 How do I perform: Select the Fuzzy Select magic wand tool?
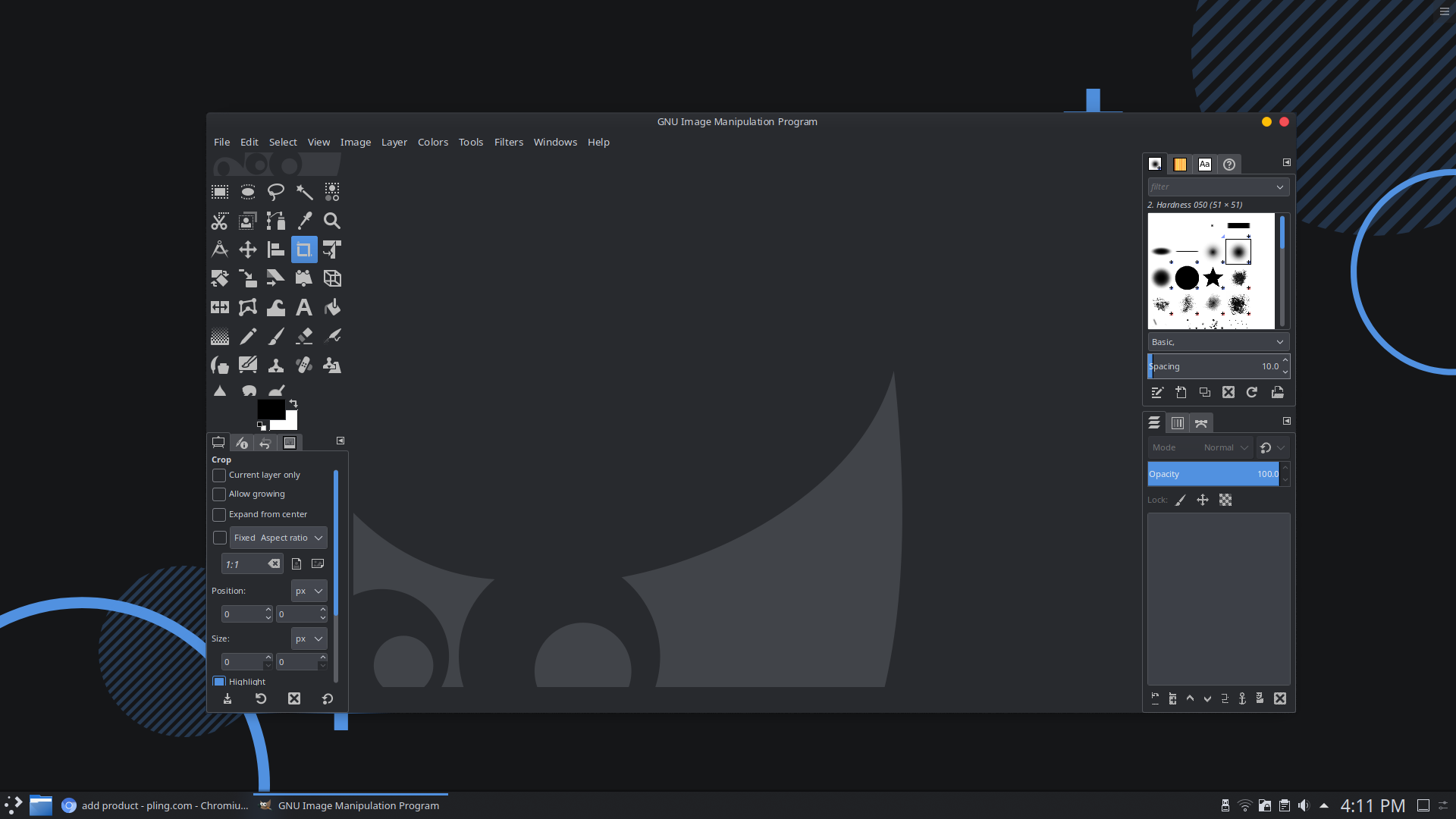point(304,192)
